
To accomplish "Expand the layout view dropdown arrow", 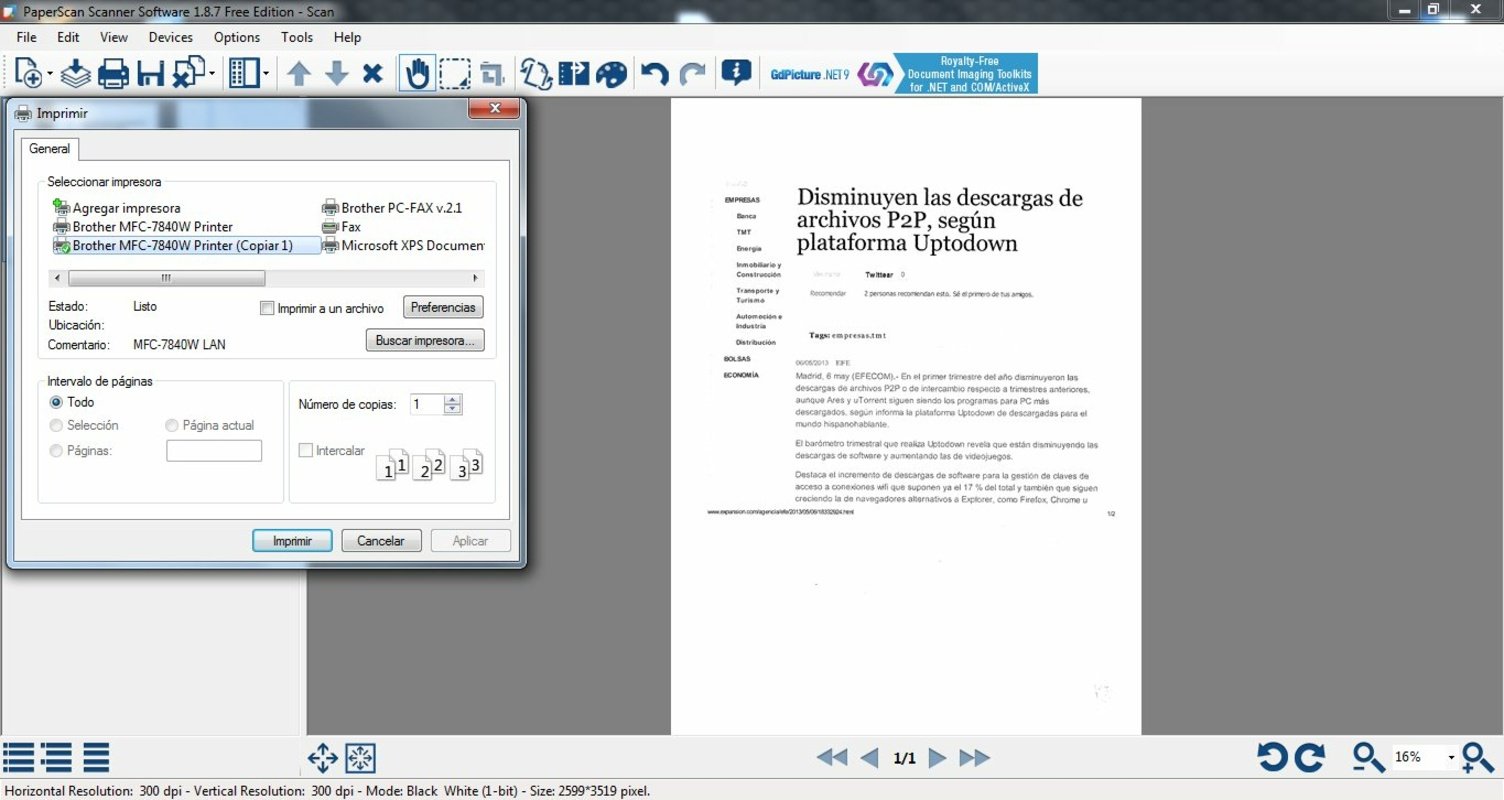I will click(x=265, y=73).
